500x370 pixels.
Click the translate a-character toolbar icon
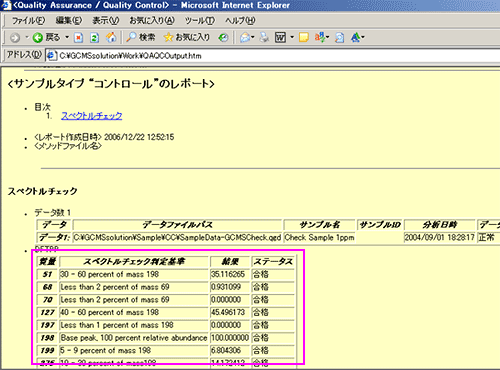point(319,37)
